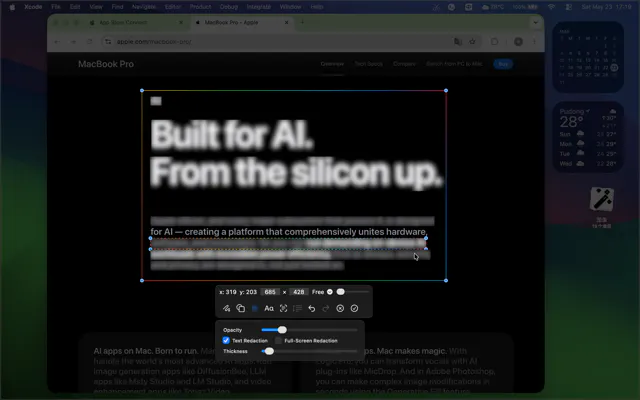Click the height field showing 428
Screen dimensions: 640x400
298,292
